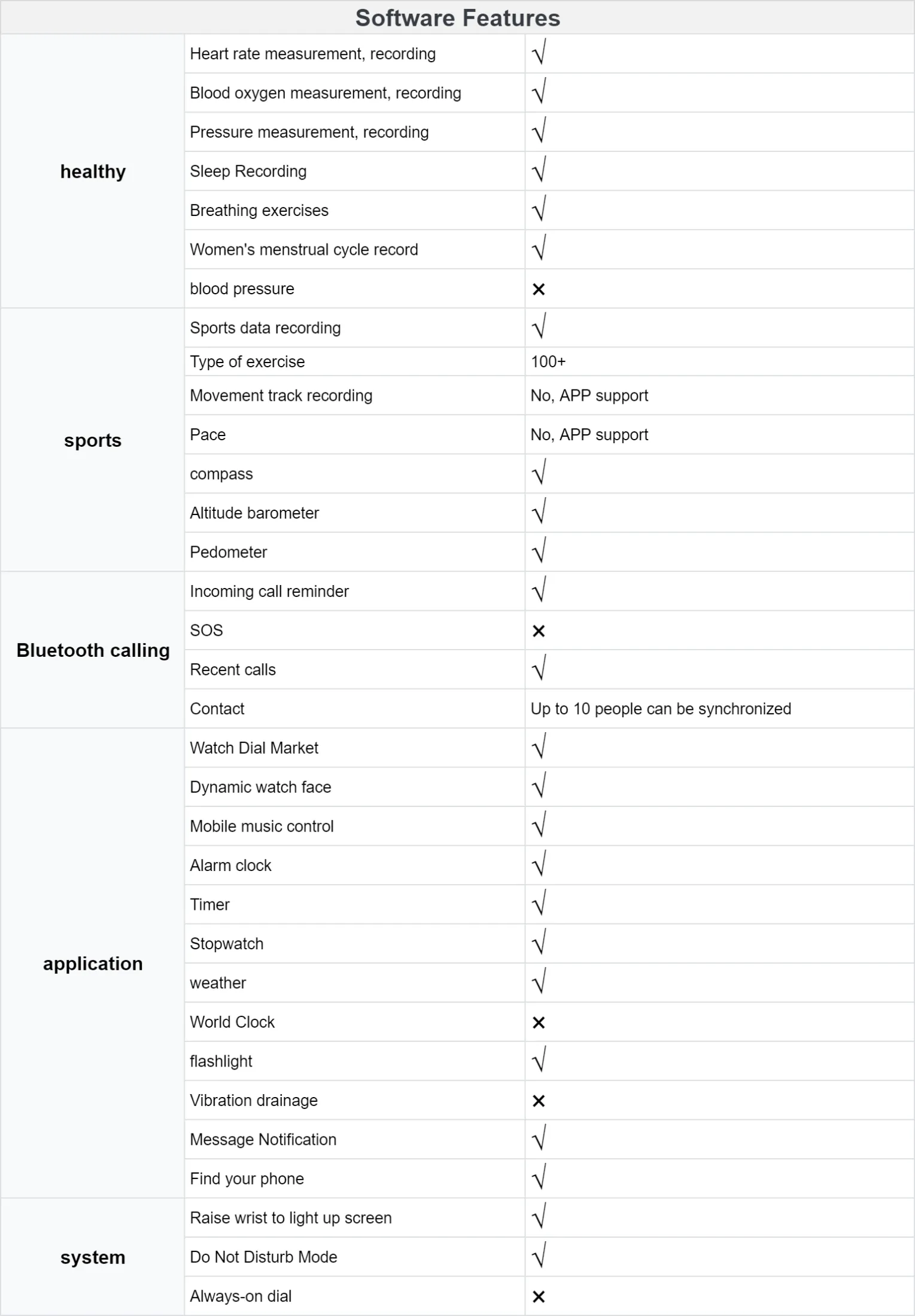Click the checkmark for Watch Dial Market
This screenshot has height=1316, width=915.
coord(539,747)
